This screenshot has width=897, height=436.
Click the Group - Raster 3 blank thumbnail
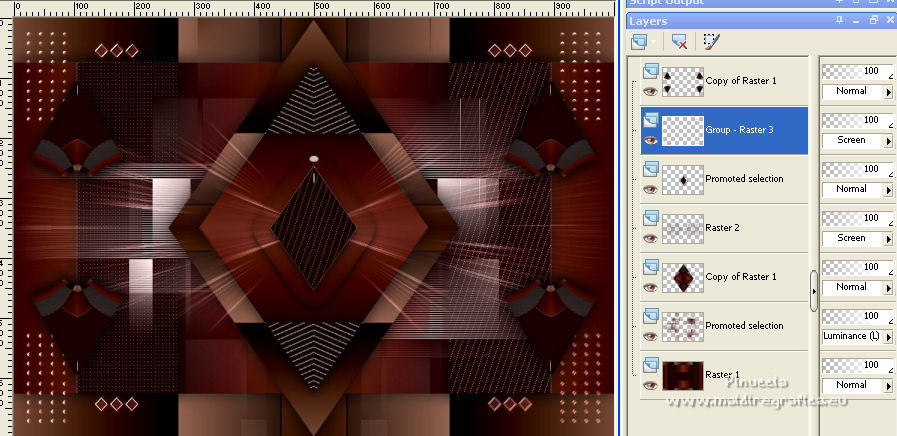682,130
